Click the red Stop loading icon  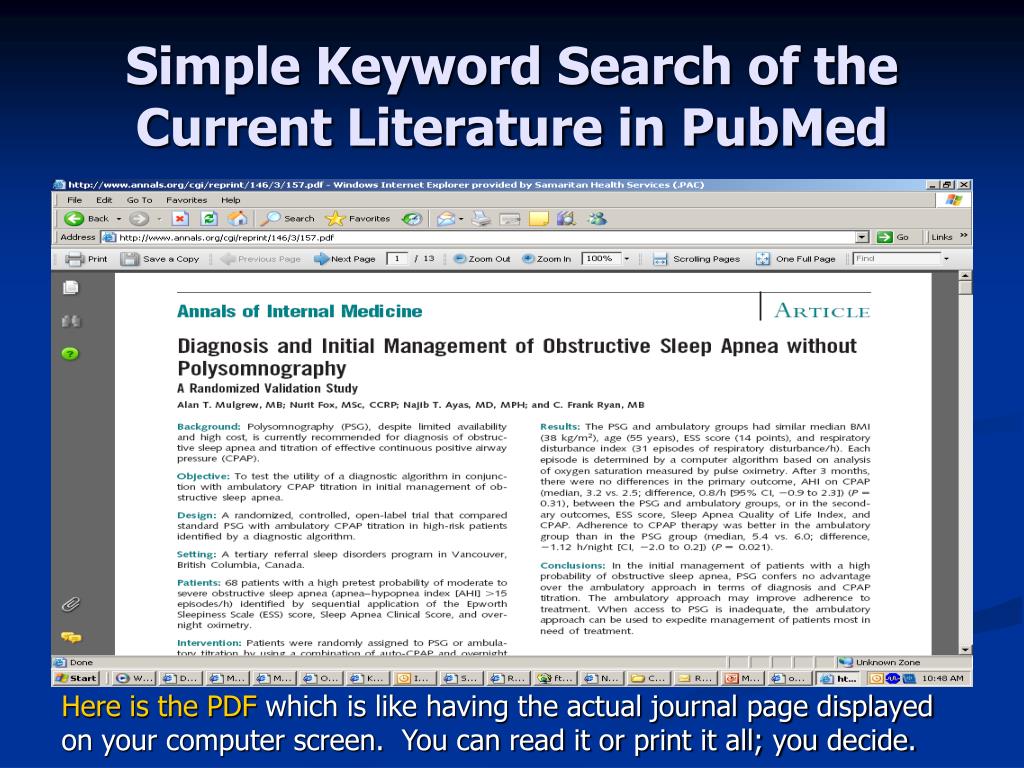click(180, 219)
